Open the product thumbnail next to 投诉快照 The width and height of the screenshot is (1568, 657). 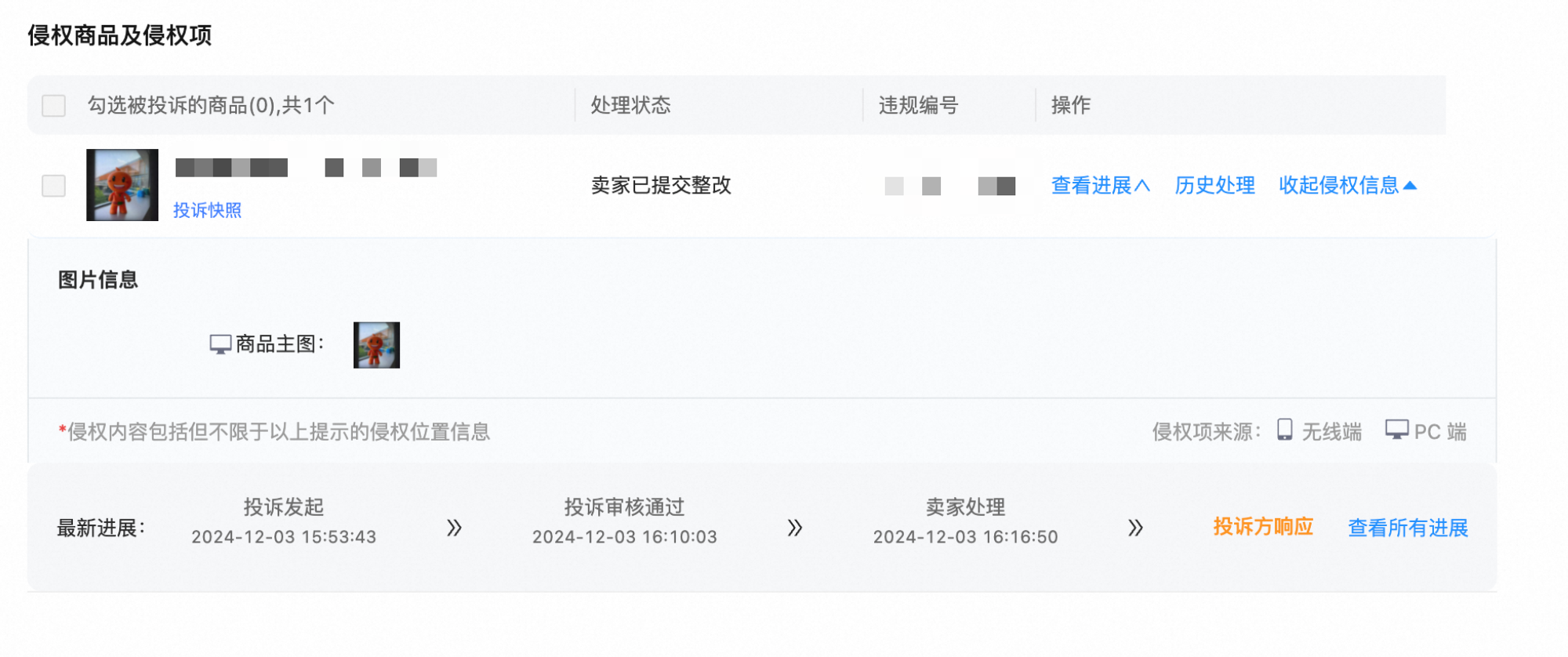[122, 185]
